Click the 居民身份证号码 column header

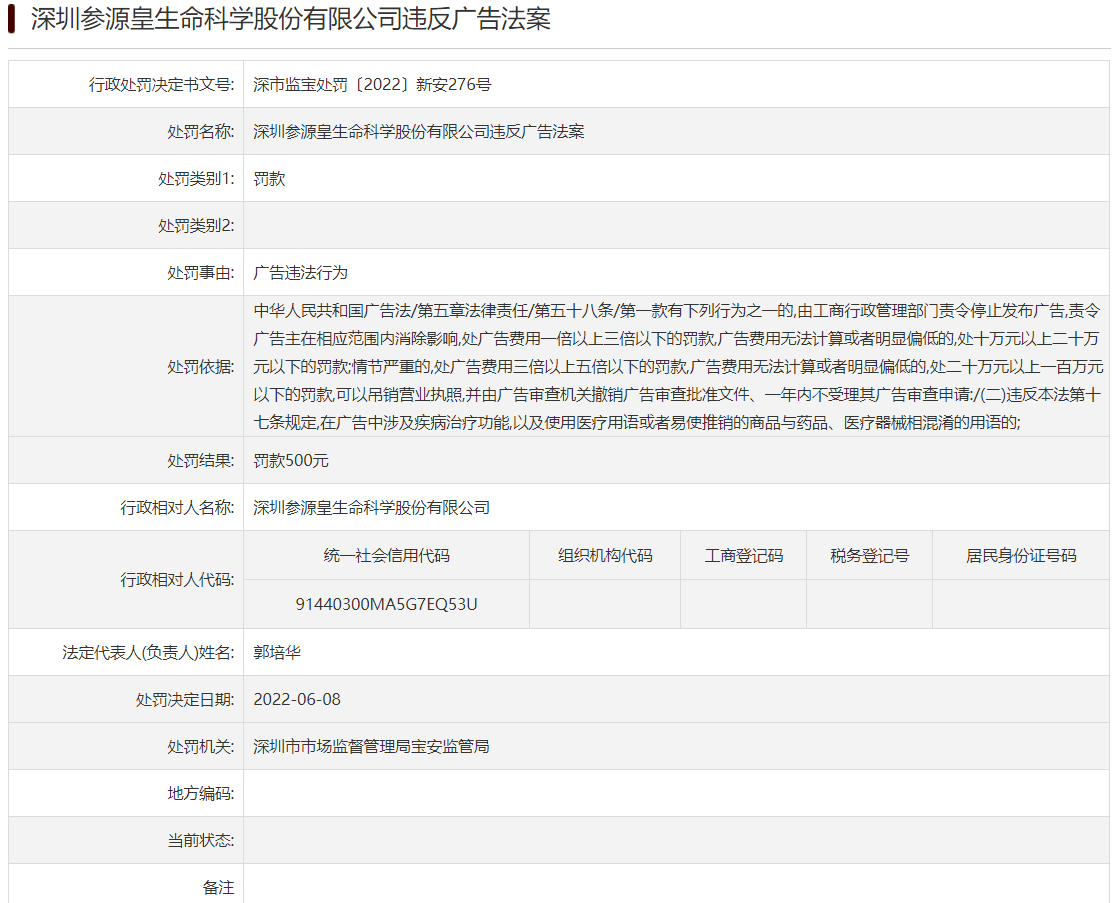point(1021,556)
